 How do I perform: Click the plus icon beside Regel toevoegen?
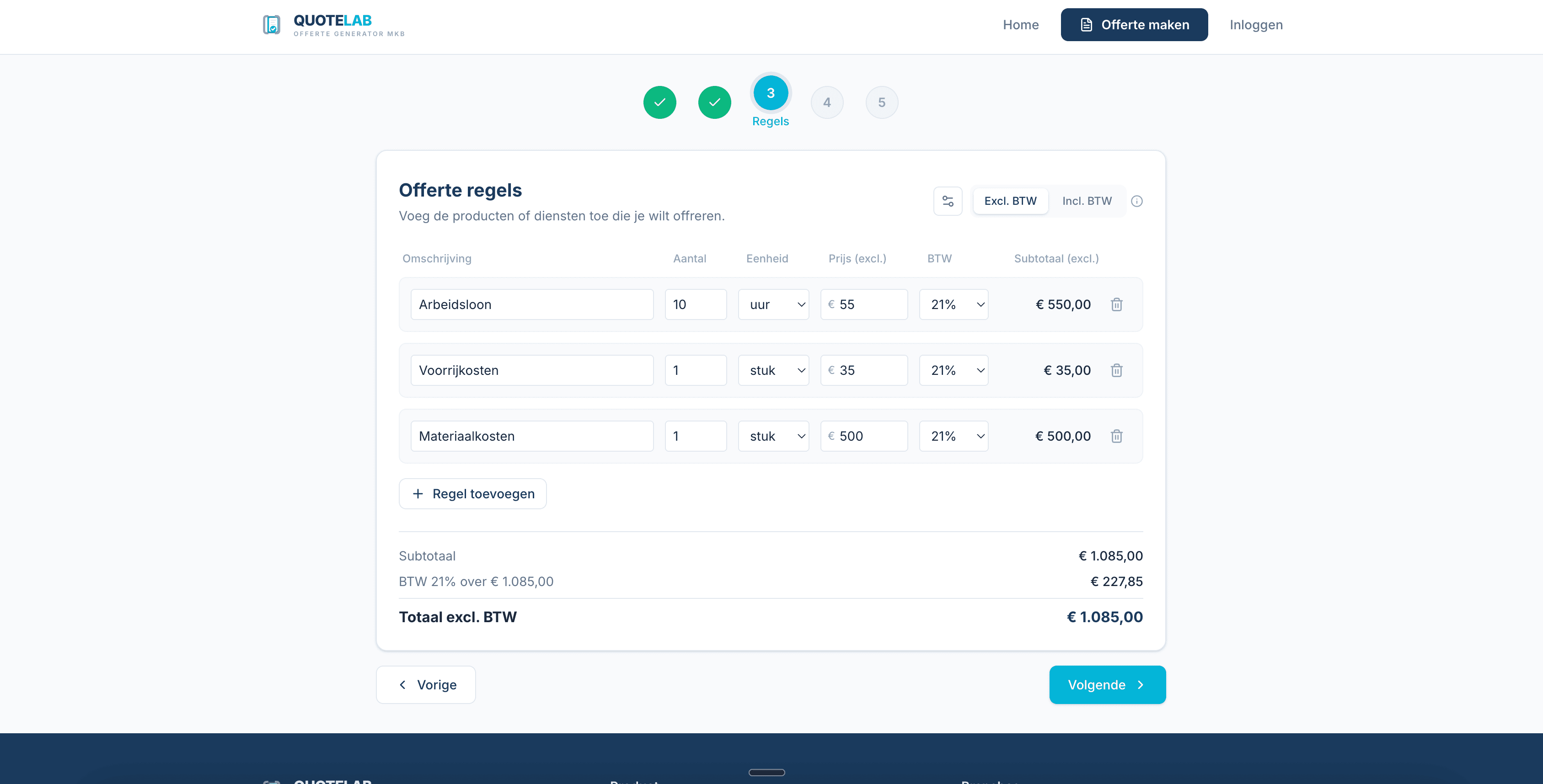click(x=418, y=494)
